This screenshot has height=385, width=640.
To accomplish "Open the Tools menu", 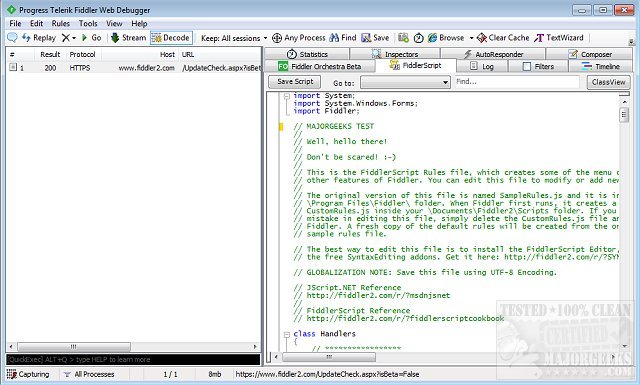I will pos(88,23).
